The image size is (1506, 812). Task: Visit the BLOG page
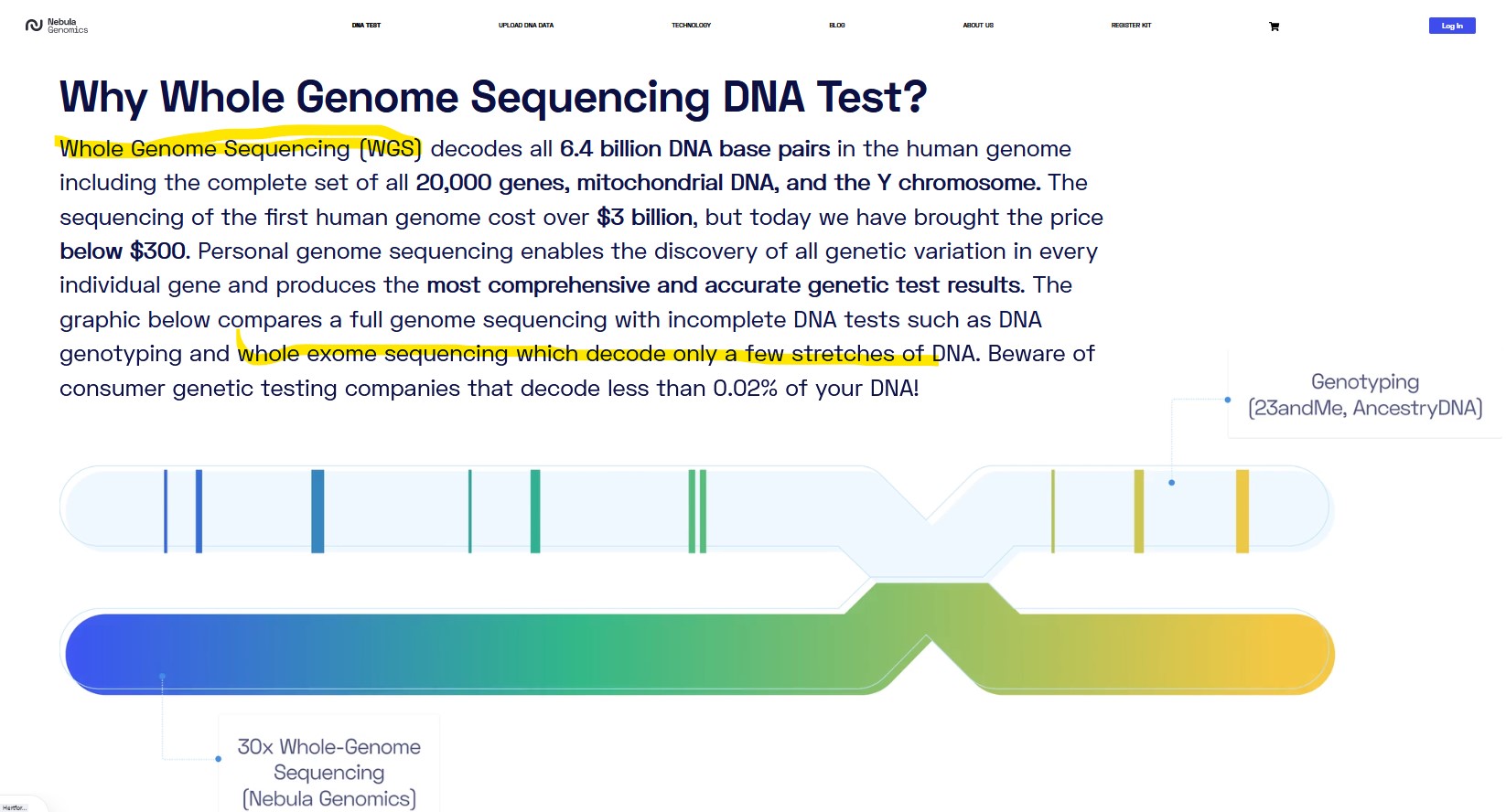click(837, 26)
